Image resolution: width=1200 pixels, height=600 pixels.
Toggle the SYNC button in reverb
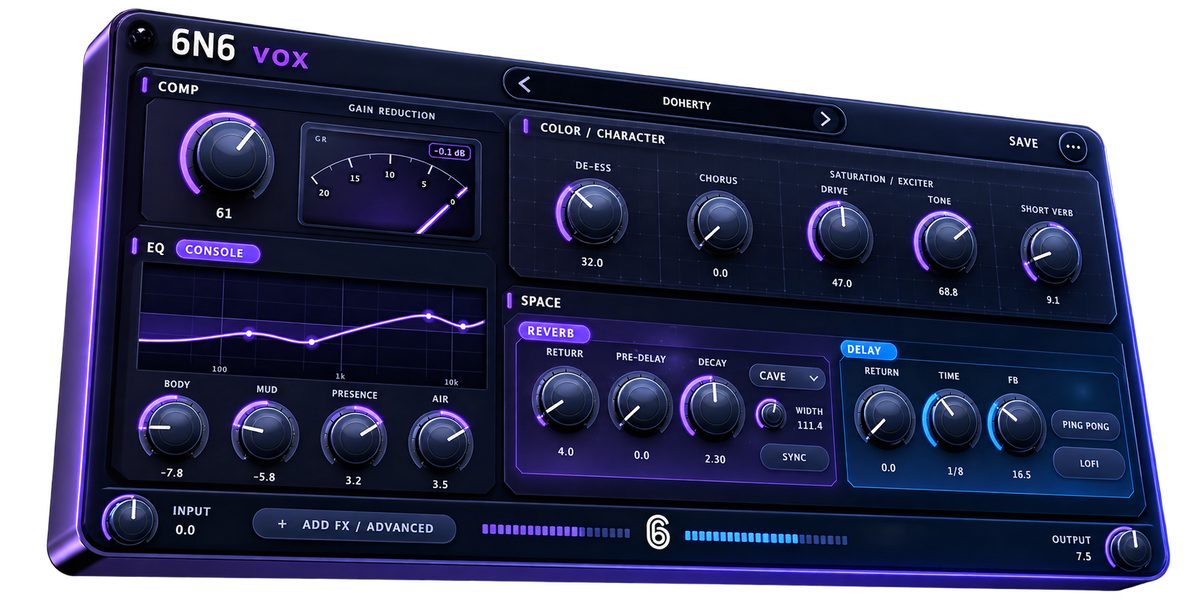click(793, 457)
